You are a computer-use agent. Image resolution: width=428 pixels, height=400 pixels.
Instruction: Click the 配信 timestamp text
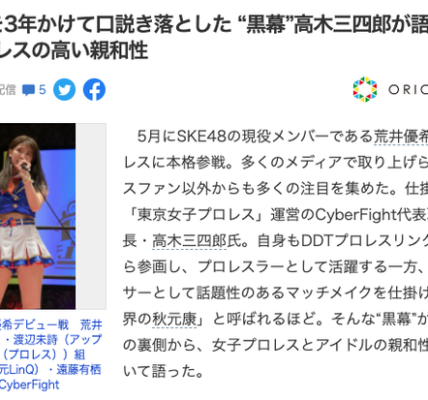pos(8,90)
